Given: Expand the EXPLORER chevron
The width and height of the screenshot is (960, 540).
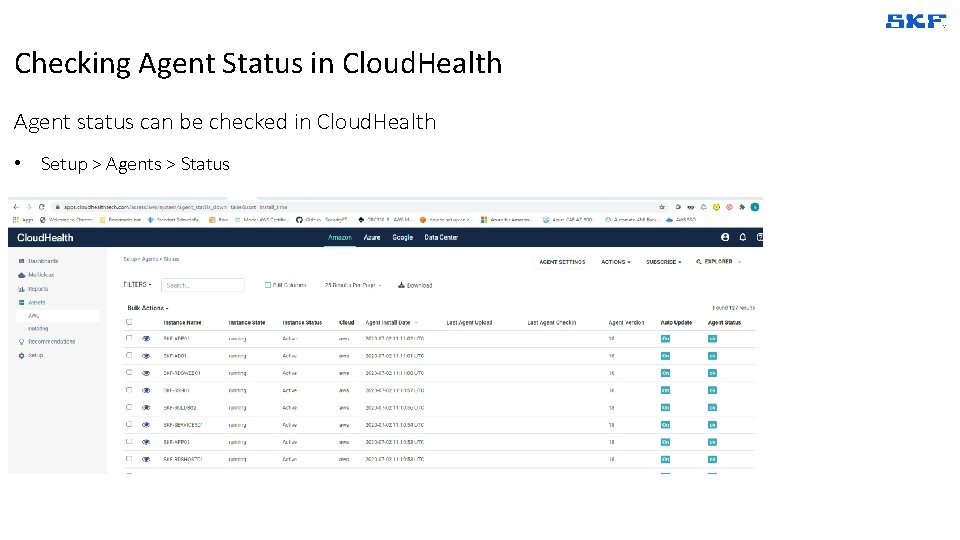Looking at the screenshot, I should pos(740,261).
